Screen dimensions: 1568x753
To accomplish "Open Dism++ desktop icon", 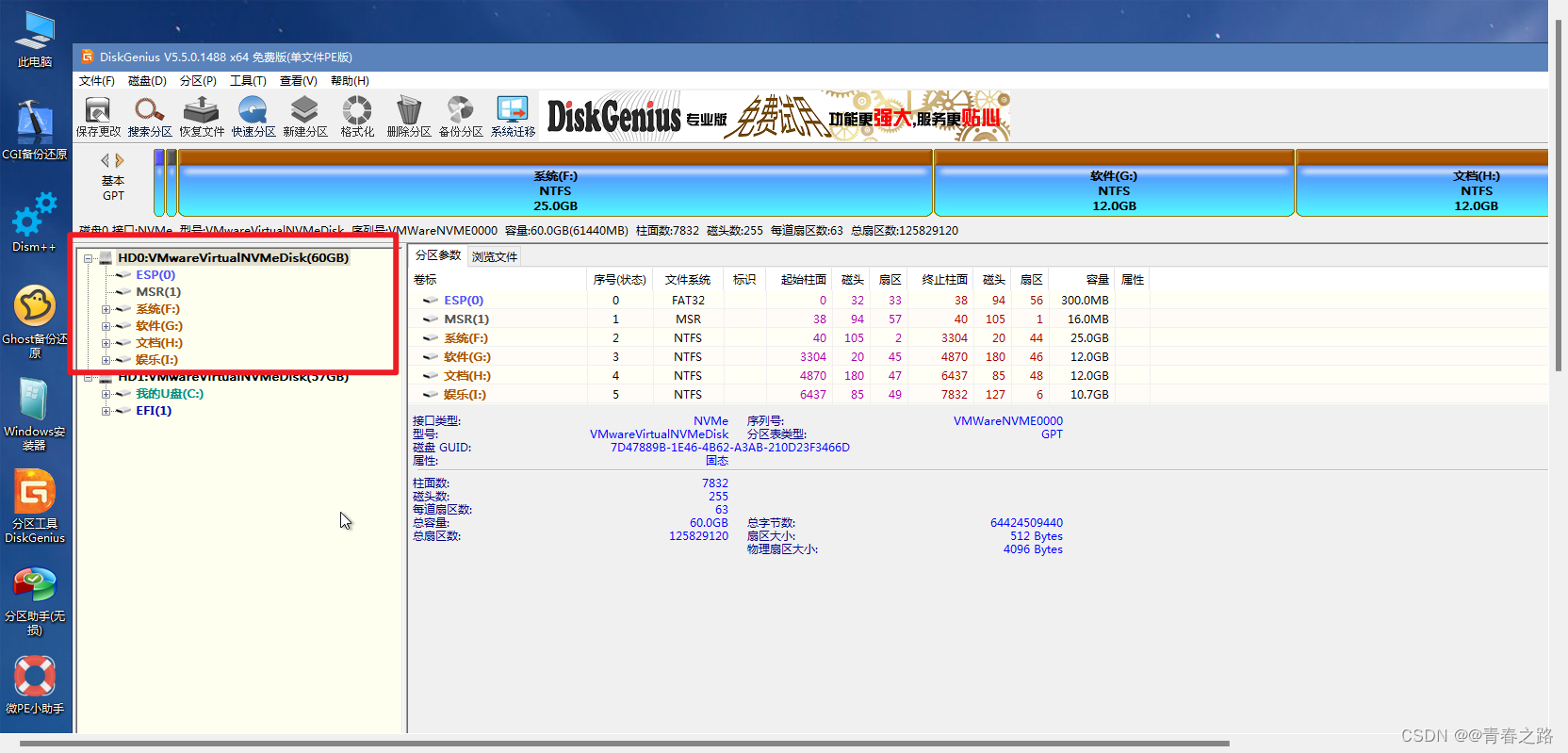I will [35, 222].
